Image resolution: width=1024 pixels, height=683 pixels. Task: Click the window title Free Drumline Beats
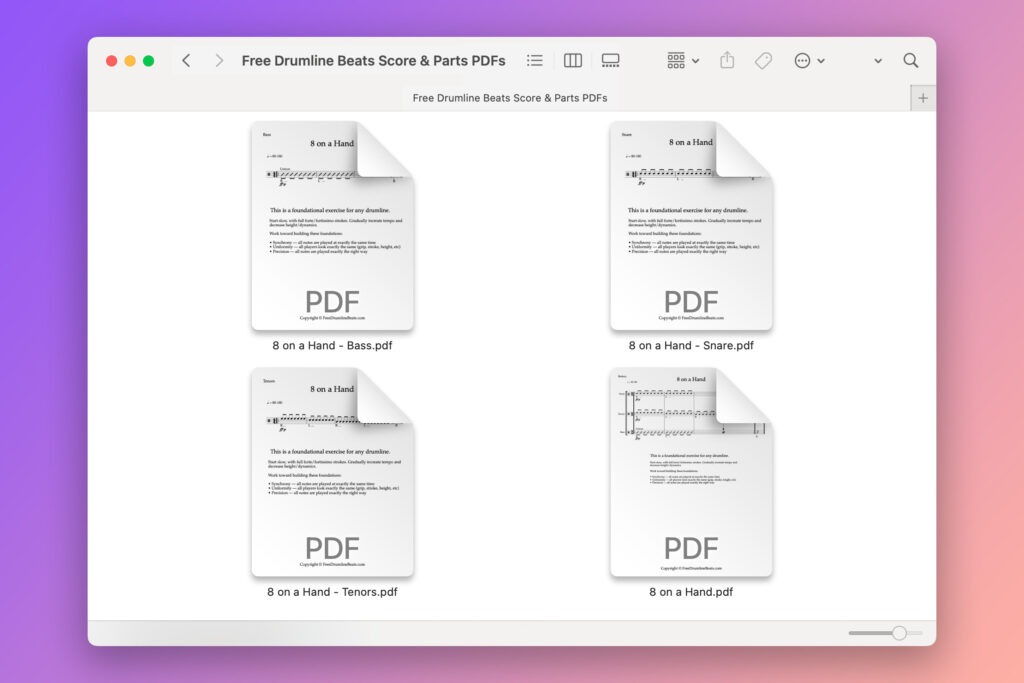373,60
